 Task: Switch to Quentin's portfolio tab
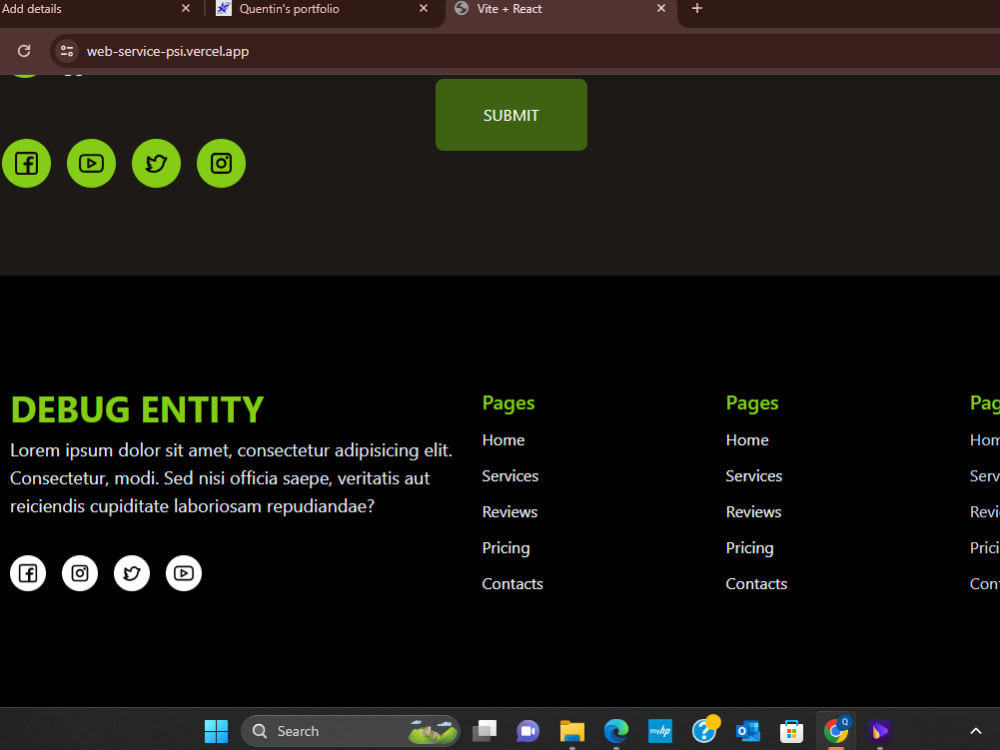(325, 9)
